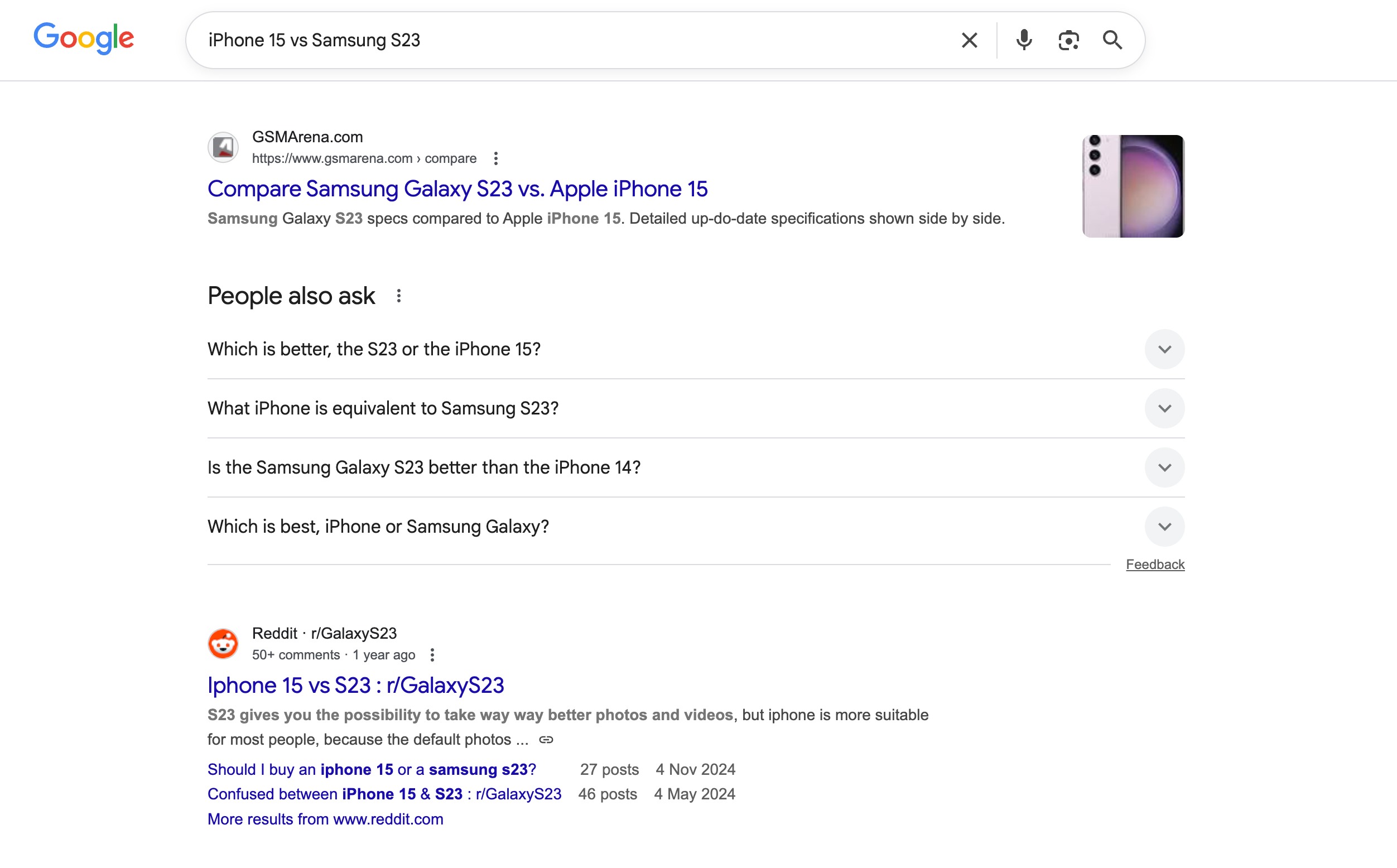Image resolution: width=1397 pixels, height=868 pixels.
Task: Expand "Which is best, iPhone or Samsung Galaxy?"
Action: coord(1164,526)
